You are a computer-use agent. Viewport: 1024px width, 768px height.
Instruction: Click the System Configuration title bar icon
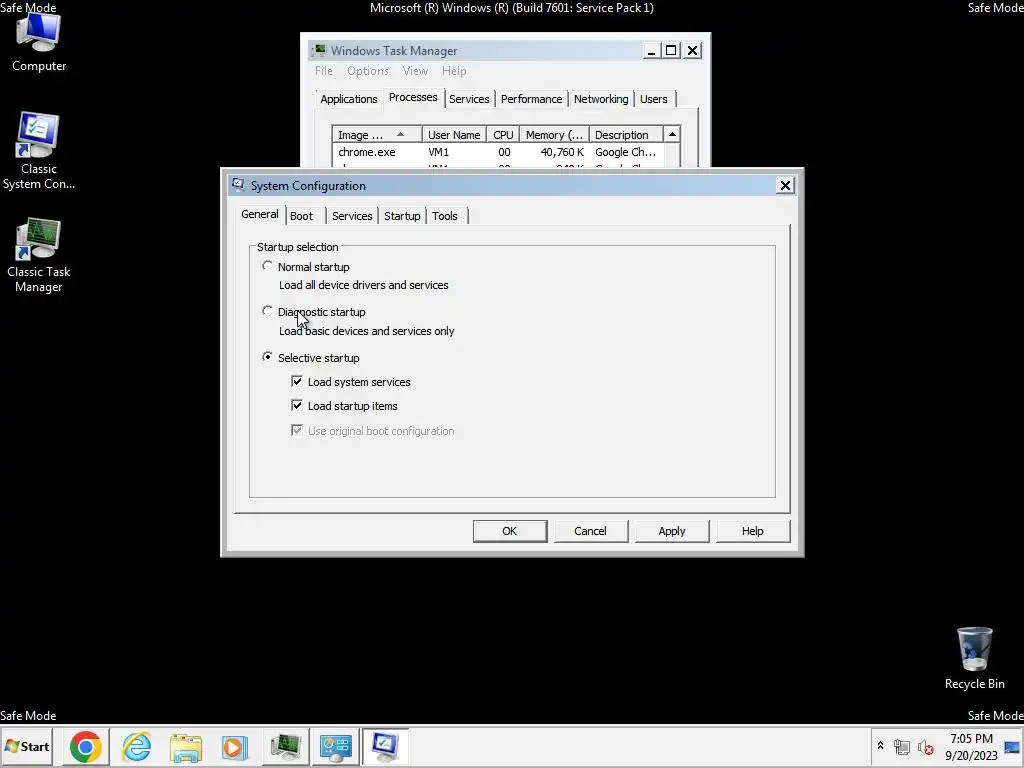pos(238,185)
